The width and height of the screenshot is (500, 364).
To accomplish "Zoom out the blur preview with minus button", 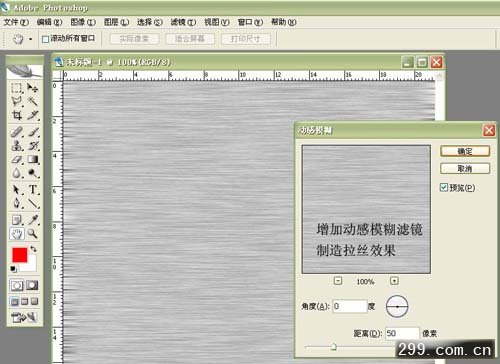I will click(338, 281).
